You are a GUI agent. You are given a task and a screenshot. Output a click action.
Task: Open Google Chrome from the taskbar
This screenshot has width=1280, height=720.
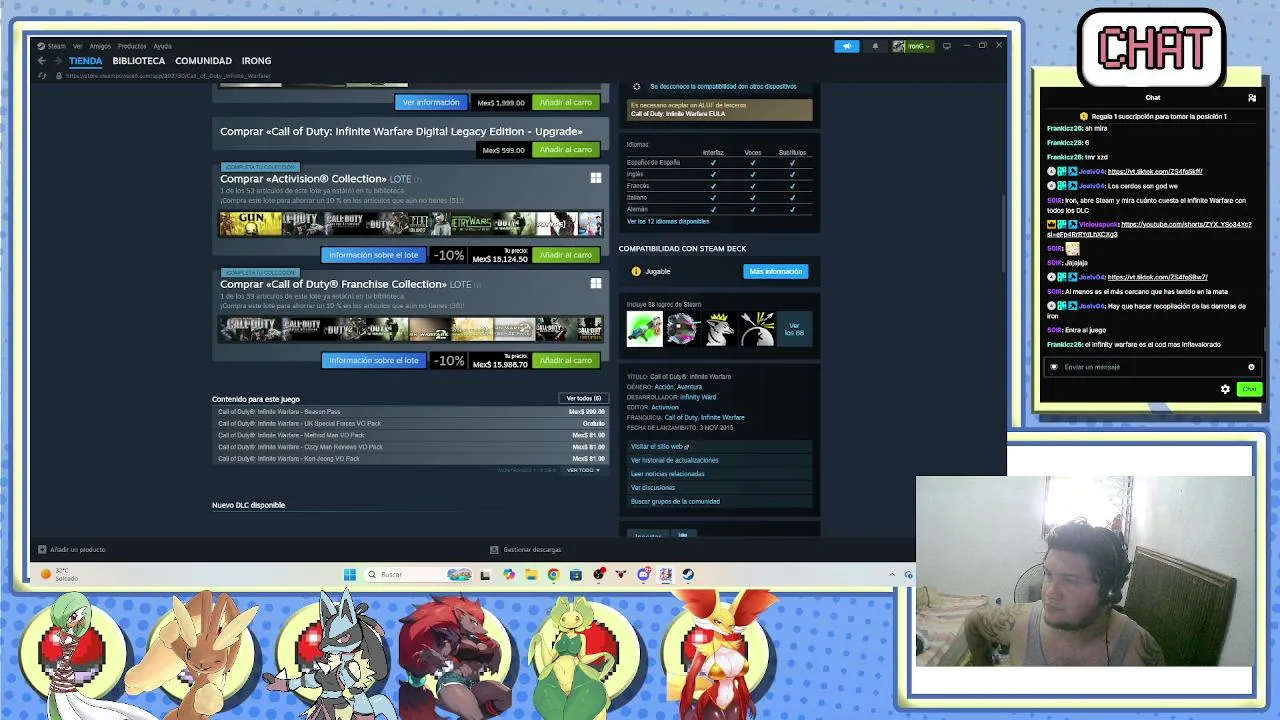click(553, 574)
